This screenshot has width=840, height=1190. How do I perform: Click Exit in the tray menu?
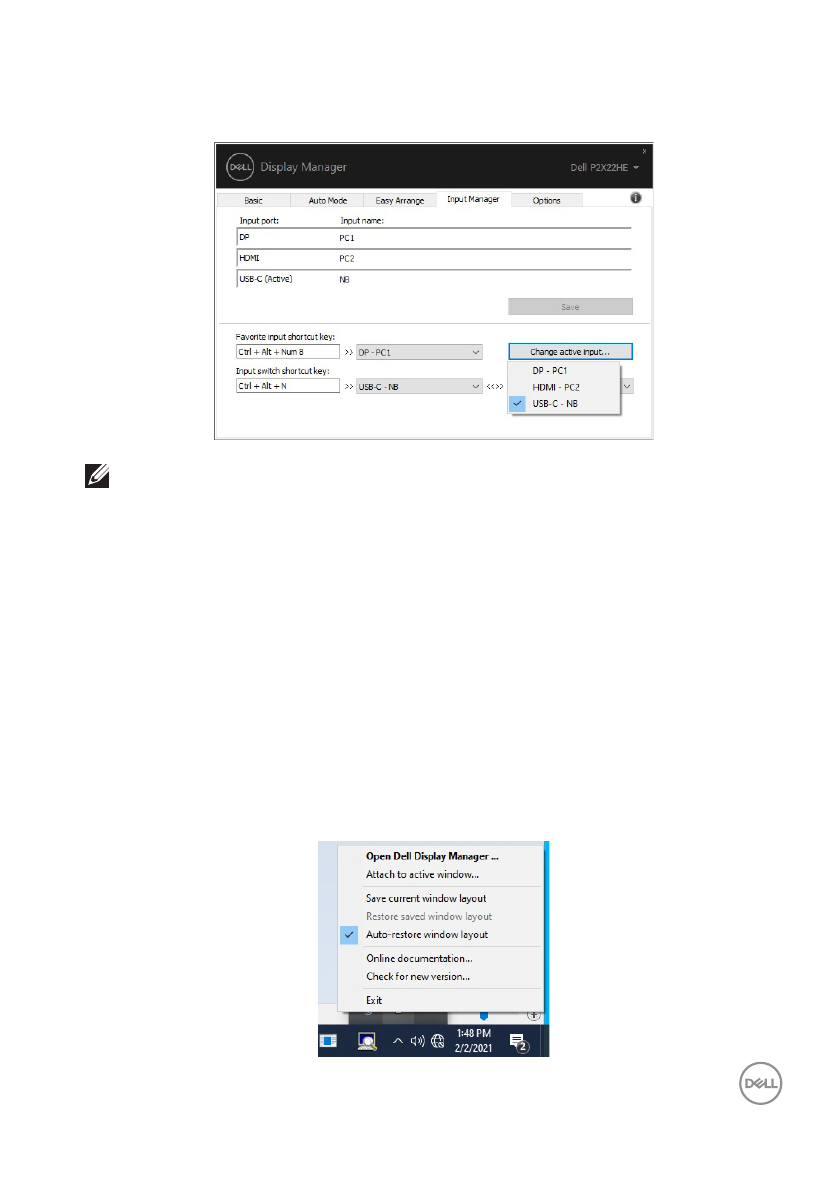pyautogui.click(x=440, y=1000)
